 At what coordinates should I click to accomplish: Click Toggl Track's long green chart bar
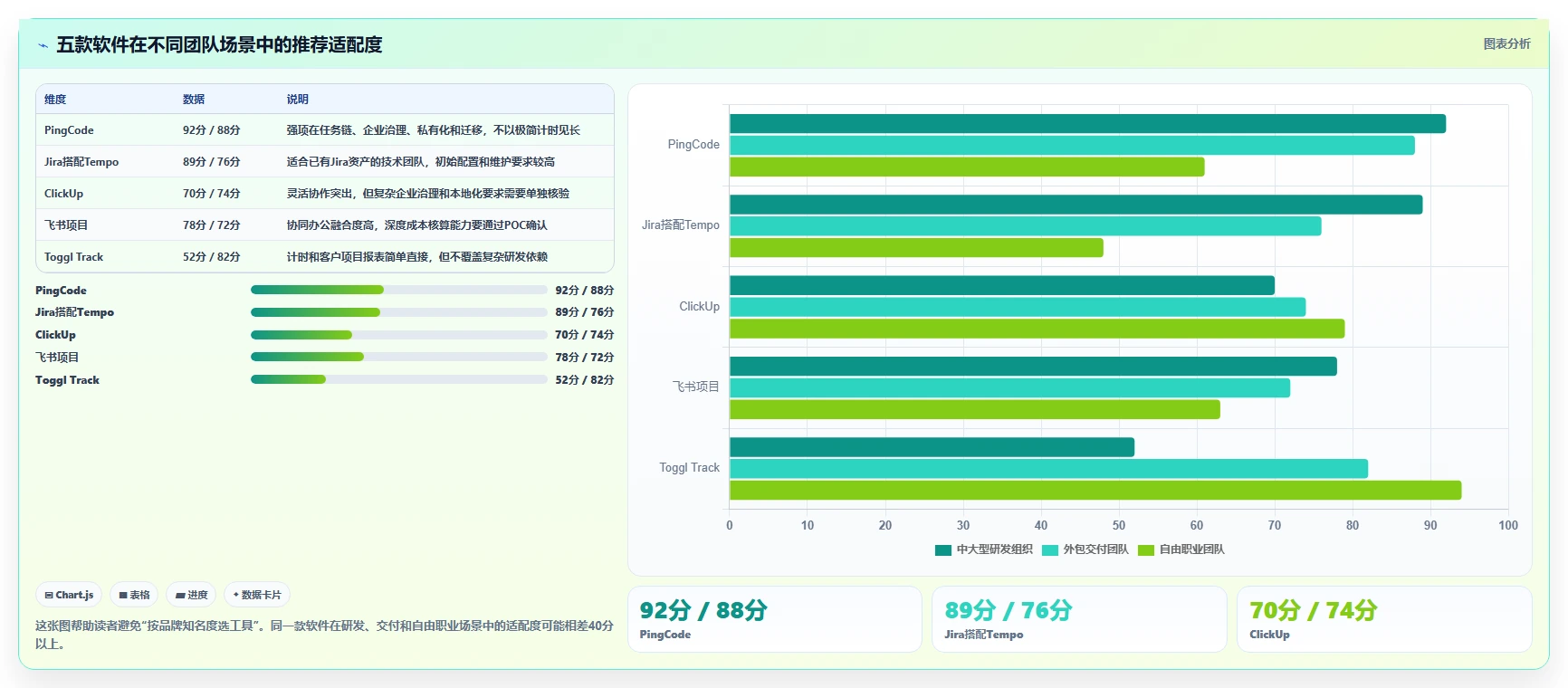coord(1095,491)
